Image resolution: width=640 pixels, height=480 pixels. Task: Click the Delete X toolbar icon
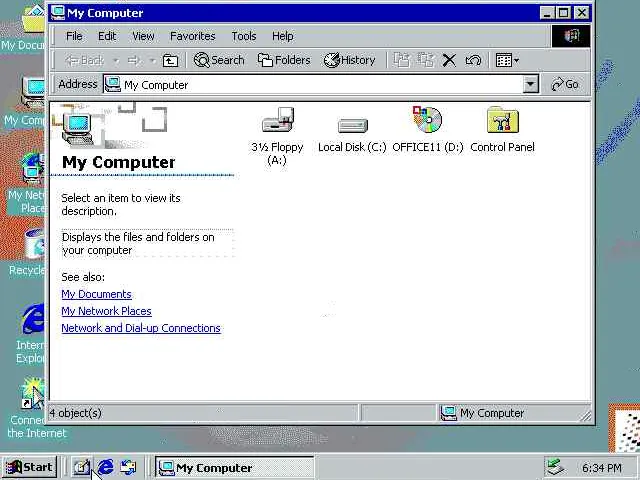pyautogui.click(x=449, y=60)
